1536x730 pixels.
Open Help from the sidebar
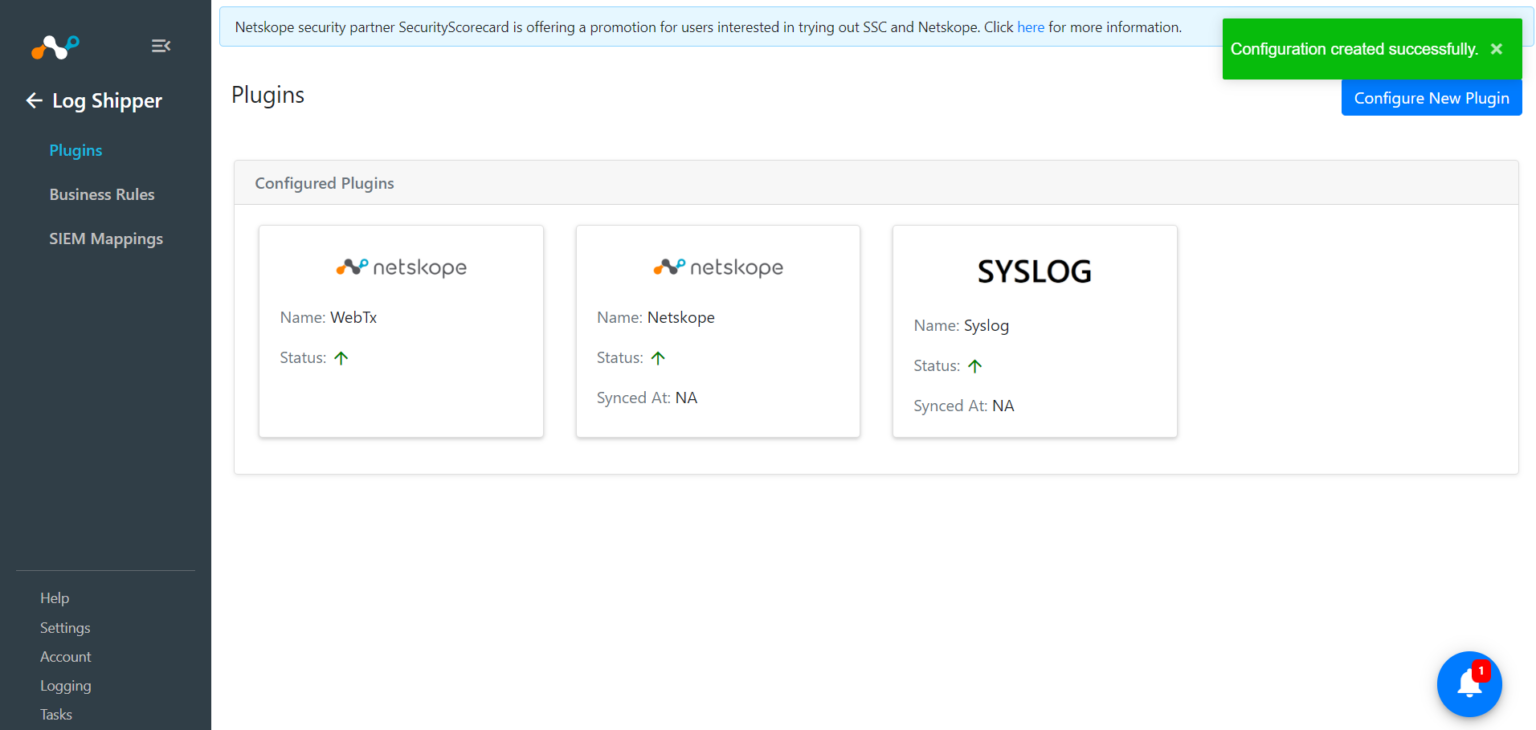55,597
